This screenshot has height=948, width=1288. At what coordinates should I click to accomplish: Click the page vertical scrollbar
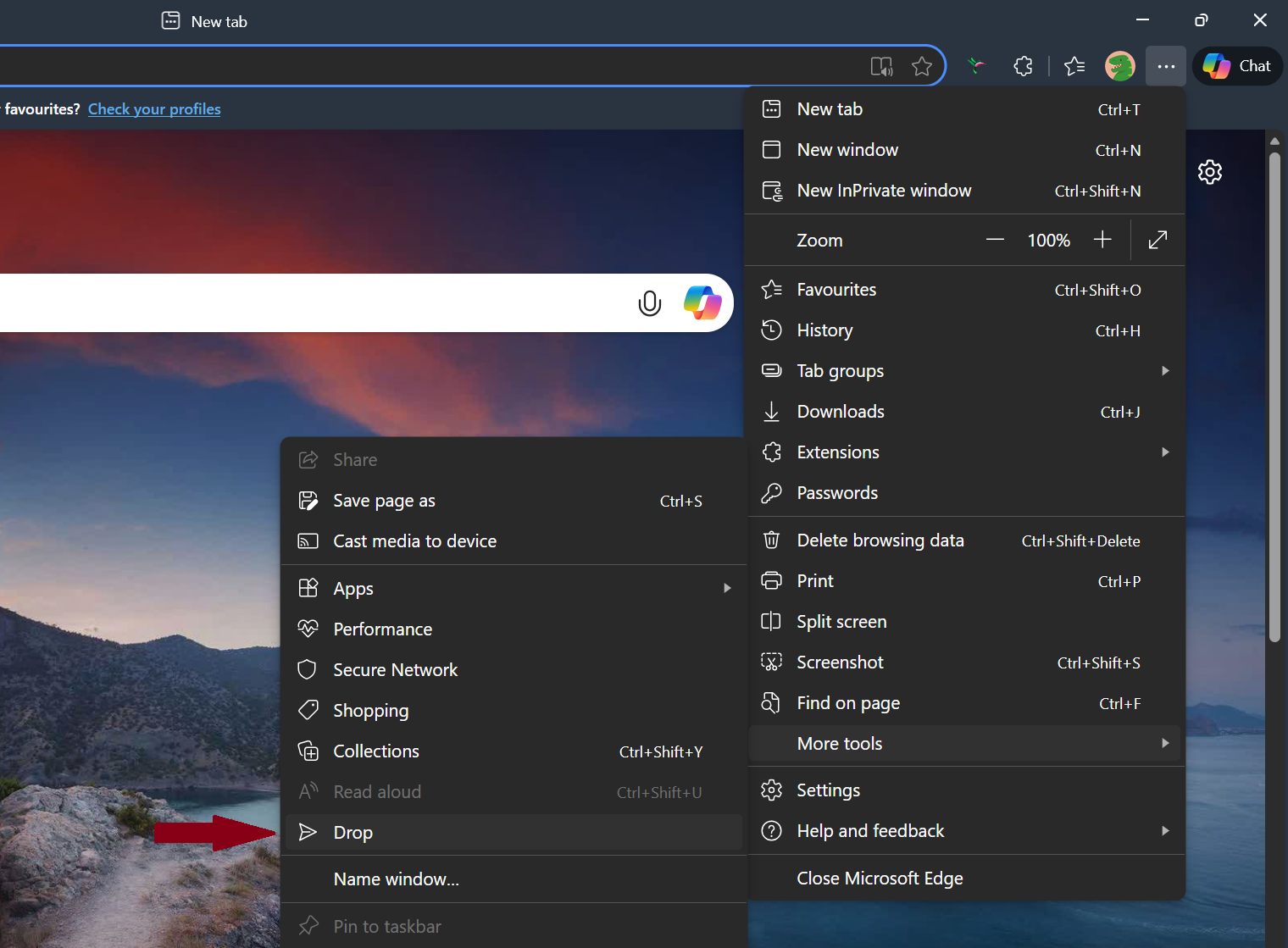click(1274, 398)
